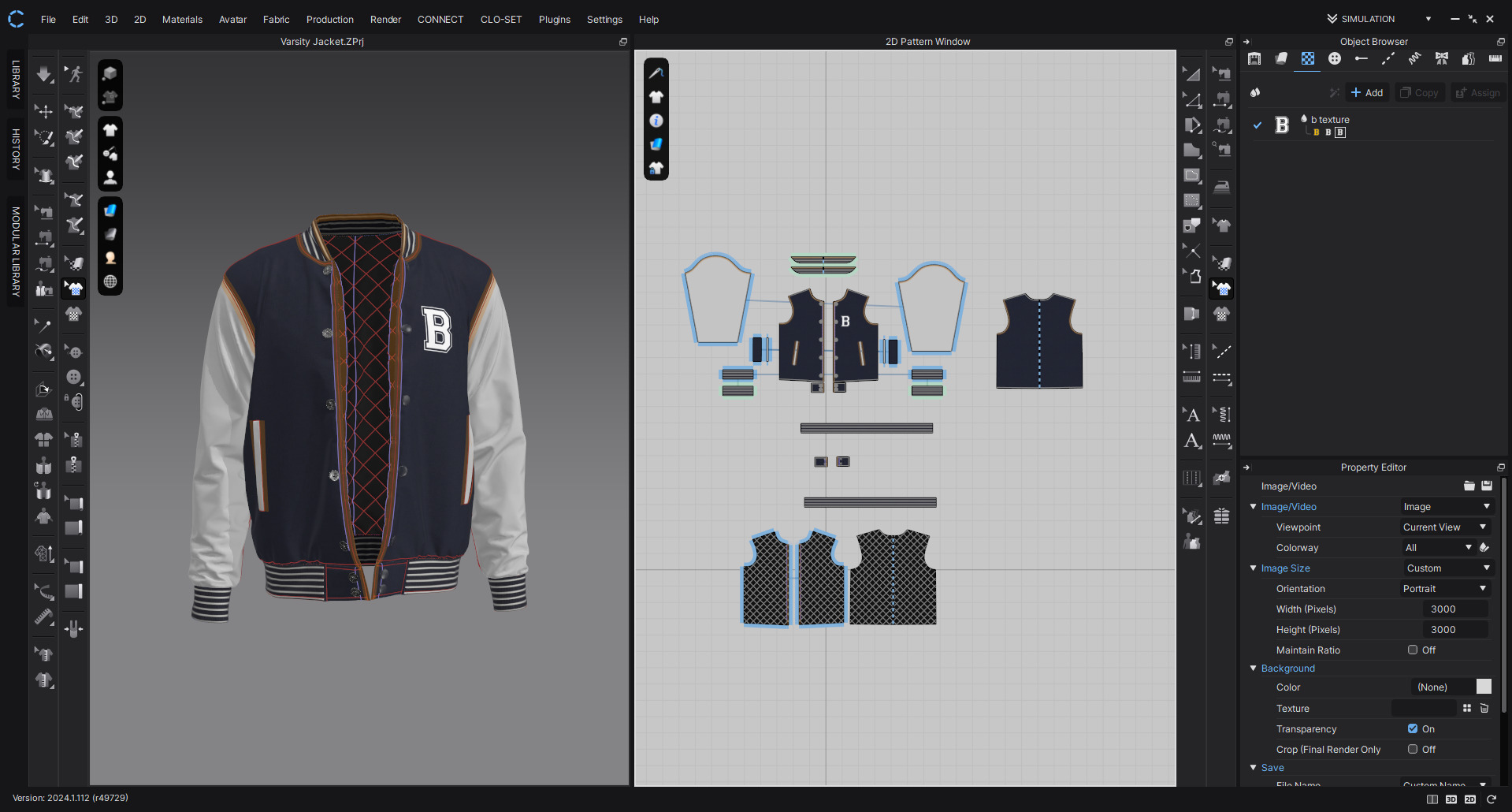Open the Plugins menu
The height and width of the screenshot is (812, 1512).
[x=554, y=19]
